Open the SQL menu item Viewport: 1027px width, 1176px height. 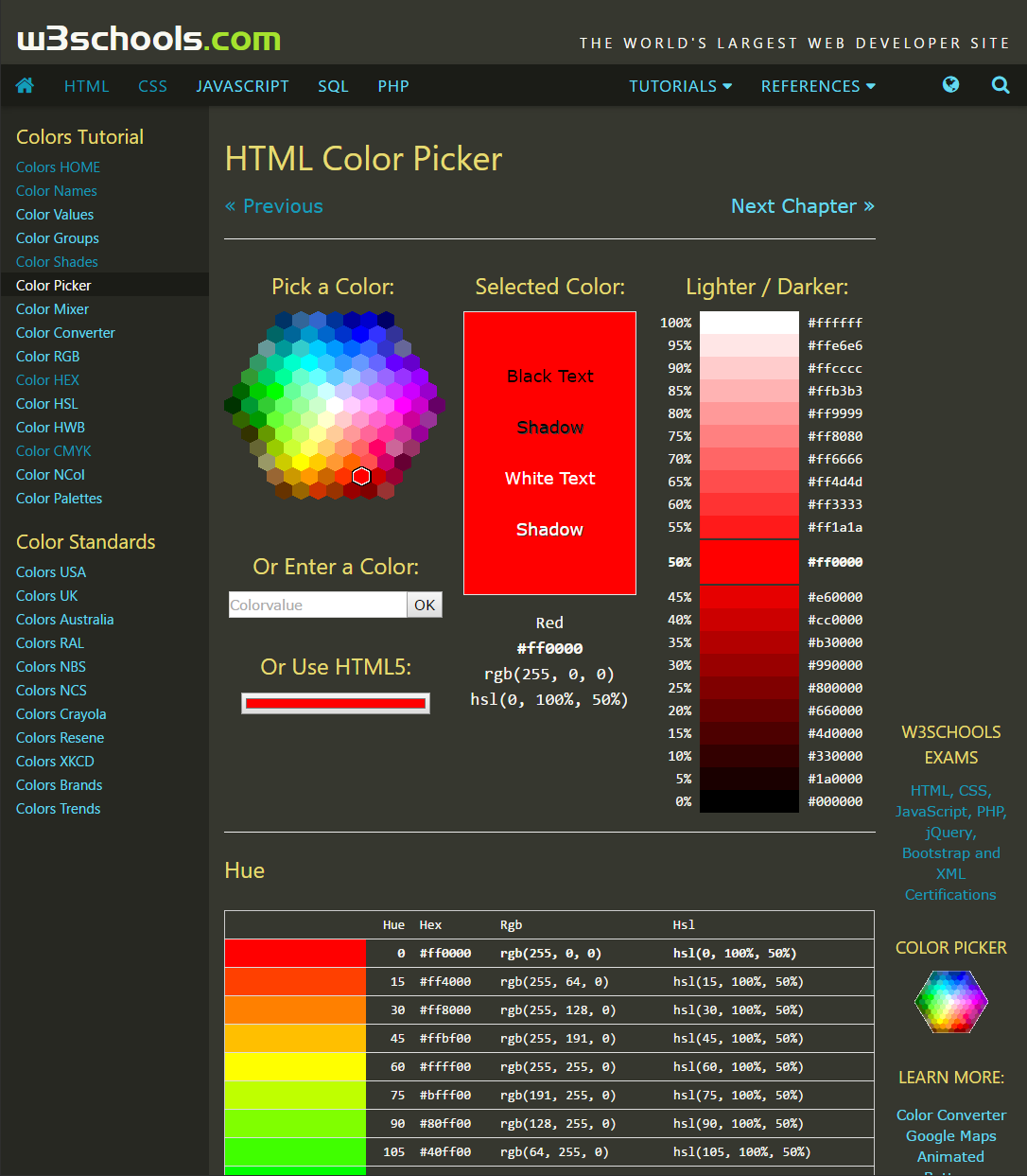coord(333,85)
